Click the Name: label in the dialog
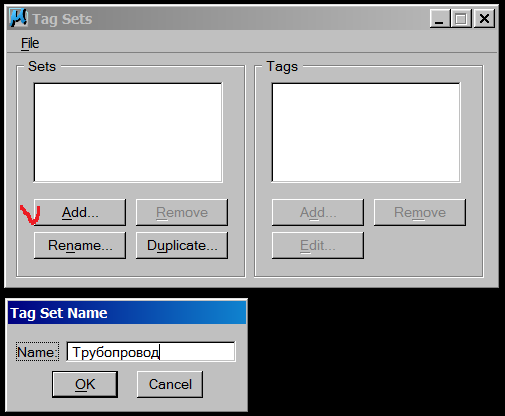Image resolution: width=505 pixels, height=416 pixels. pos(37,352)
